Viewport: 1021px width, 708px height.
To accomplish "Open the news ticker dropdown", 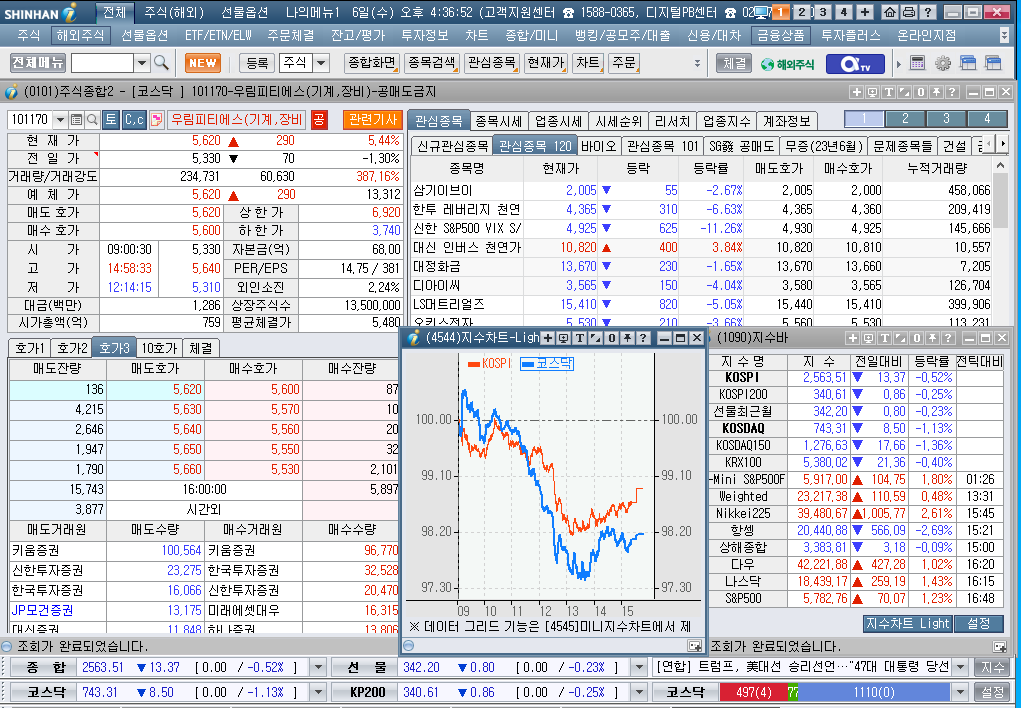I will click(960, 667).
